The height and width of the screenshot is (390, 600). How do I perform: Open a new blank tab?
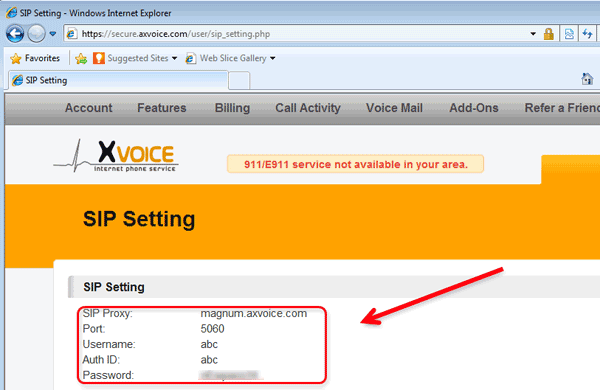click(x=239, y=80)
